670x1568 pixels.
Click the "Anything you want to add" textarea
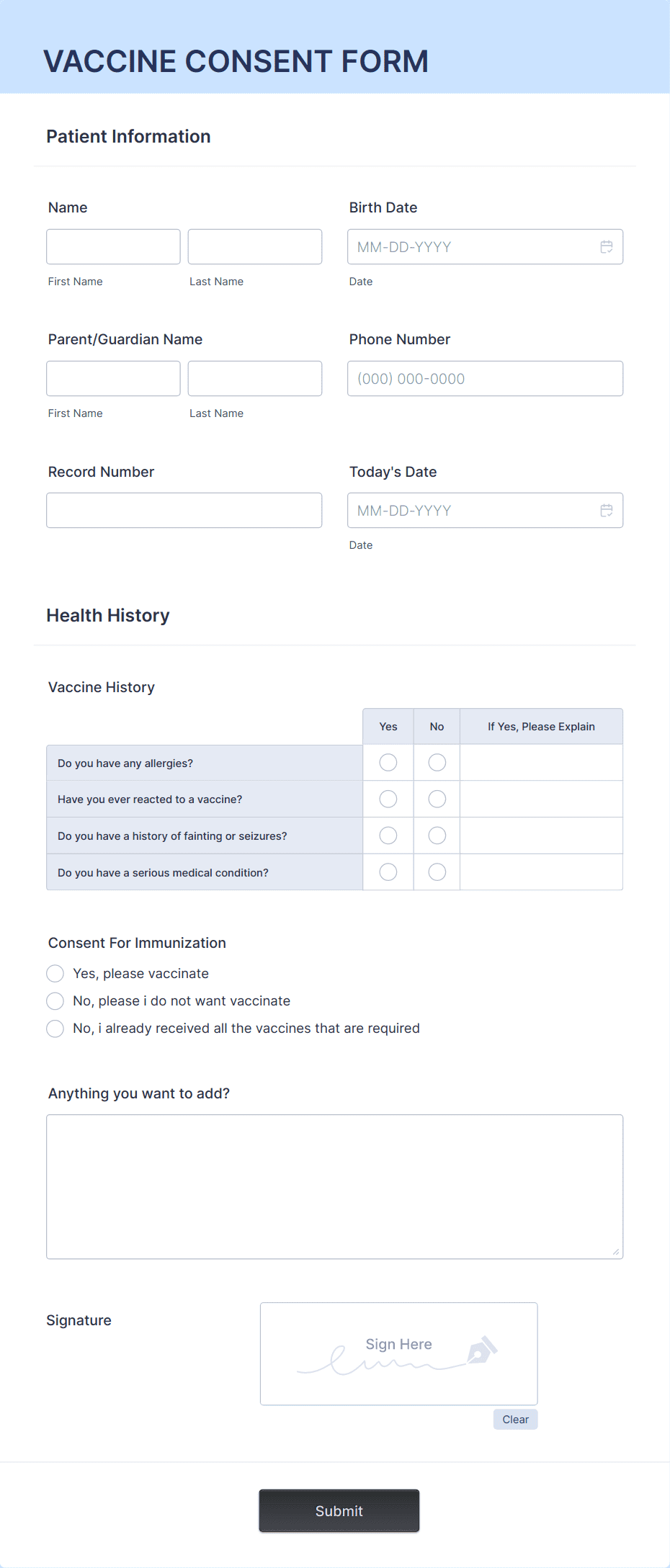(x=334, y=1187)
